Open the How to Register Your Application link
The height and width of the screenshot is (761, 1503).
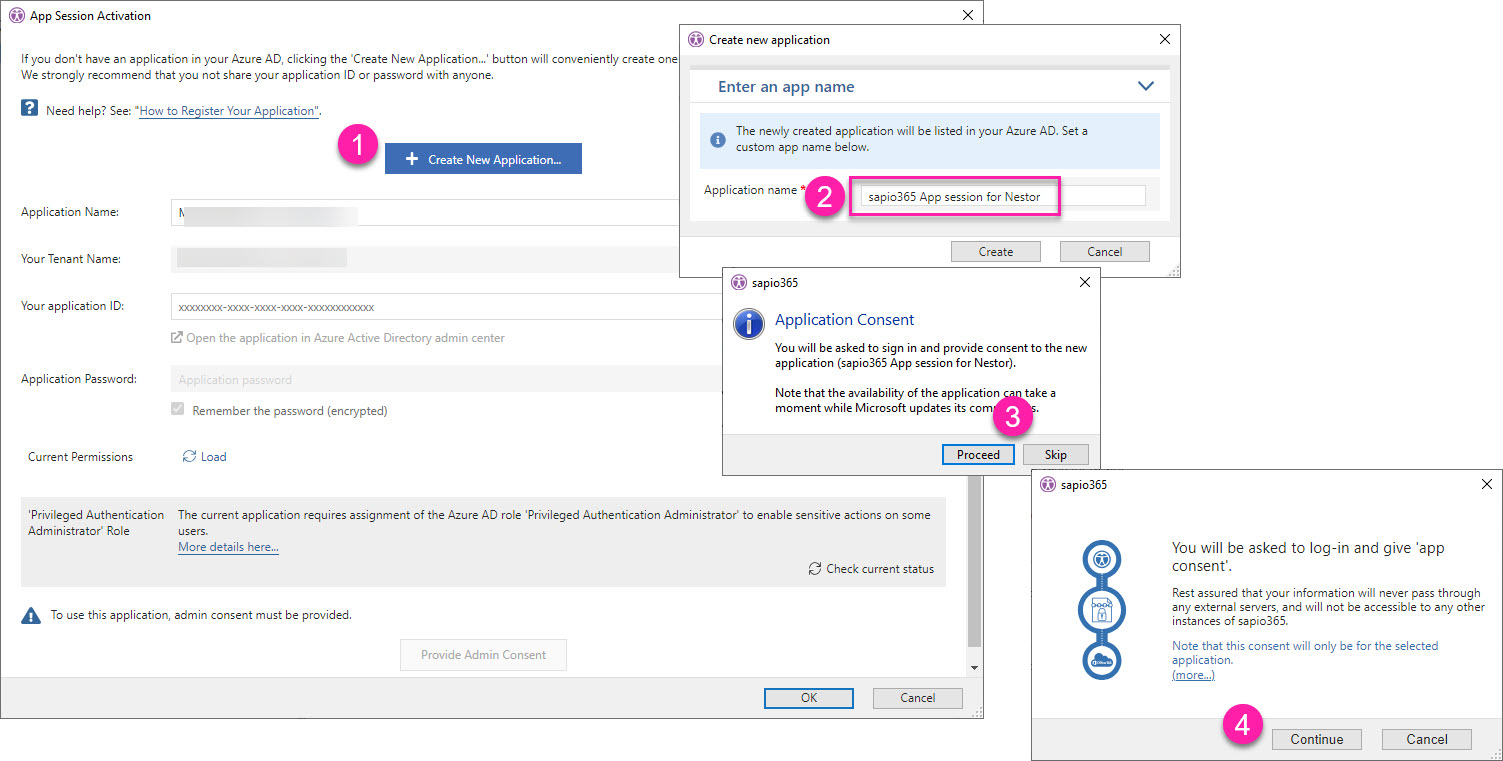click(228, 111)
